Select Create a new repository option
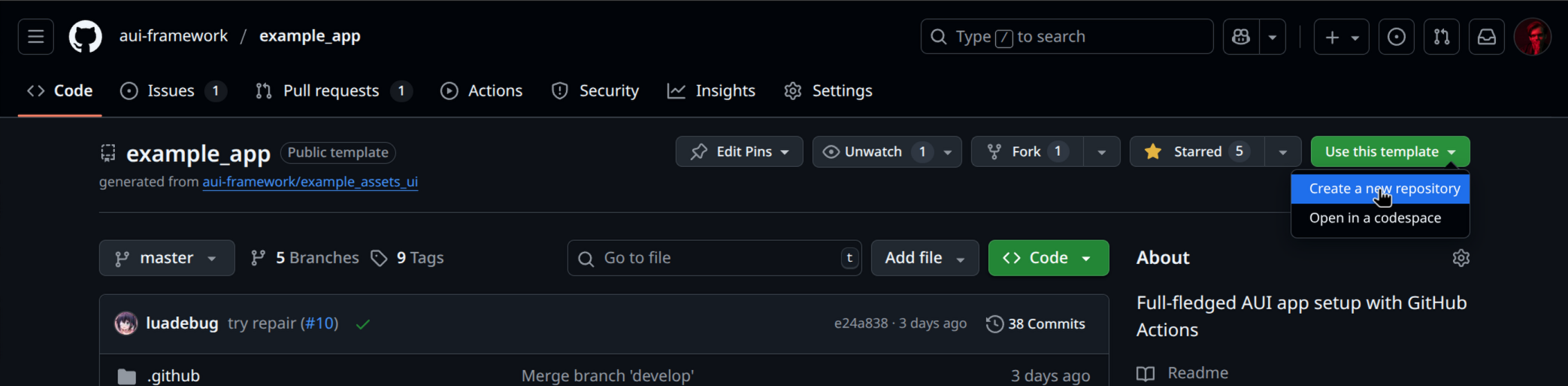 [1383, 189]
